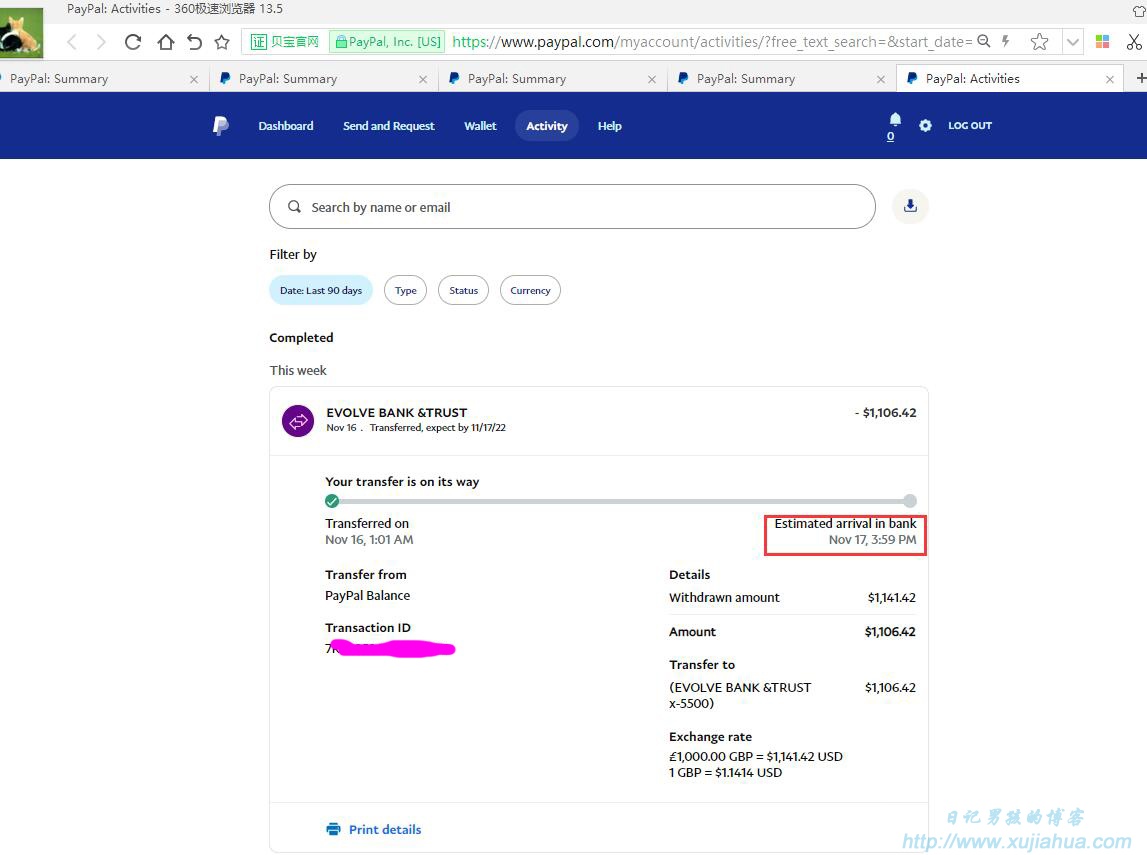Click the PayPal logo in the navigation bar
Image resolution: width=1147 pixels, height=855 pixels.
220,126
